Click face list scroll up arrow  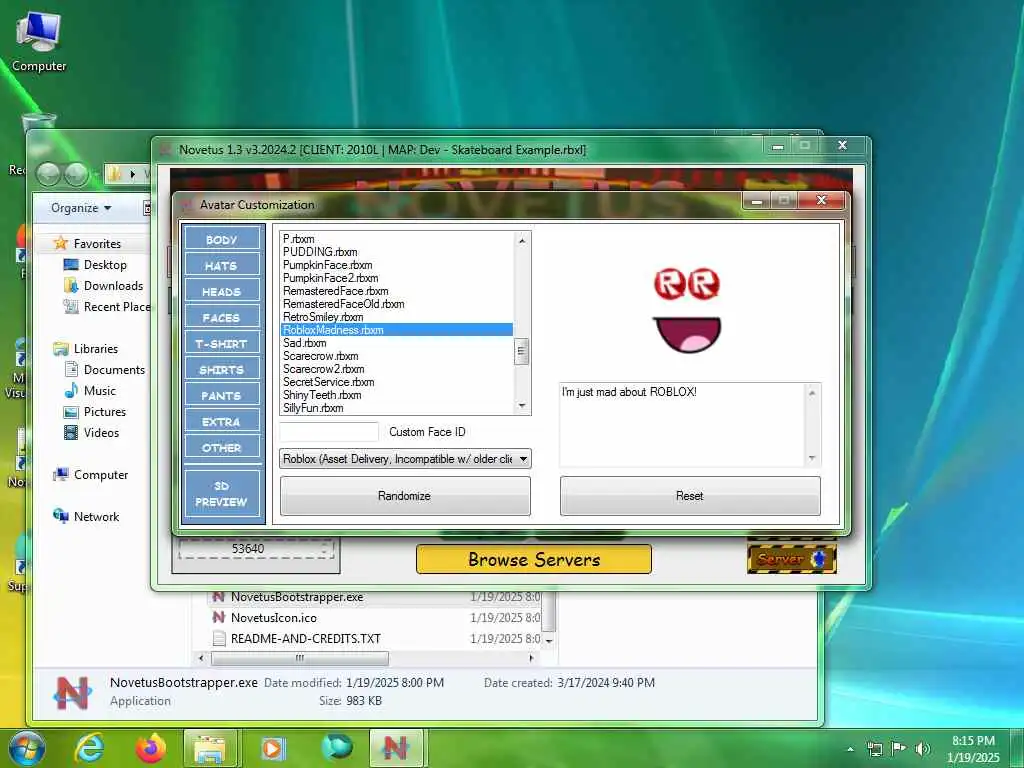coord(522,241)
